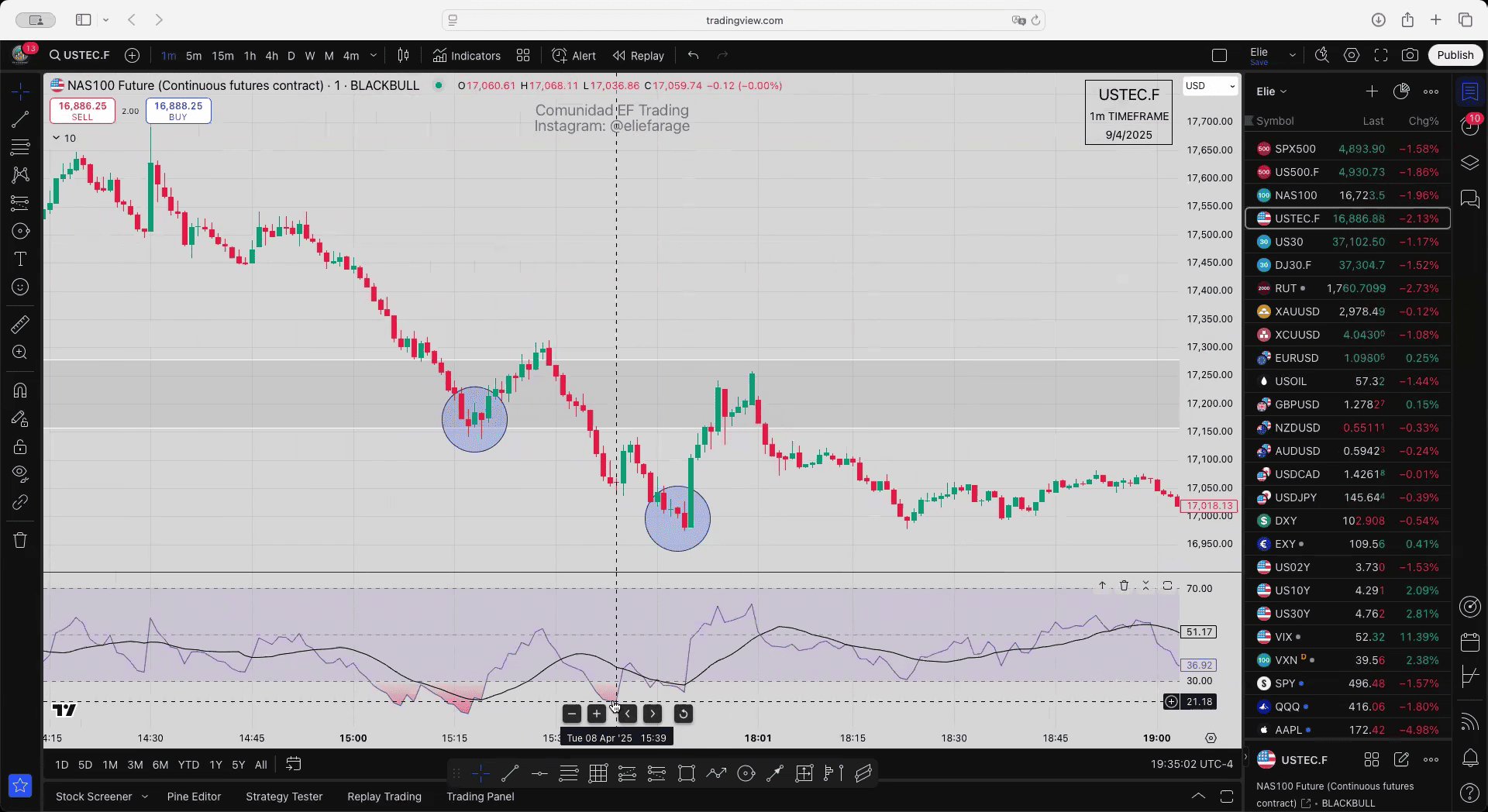Undo the last chart action
The width and height of the screenshot is (1488, 812).
coord(693,56)
